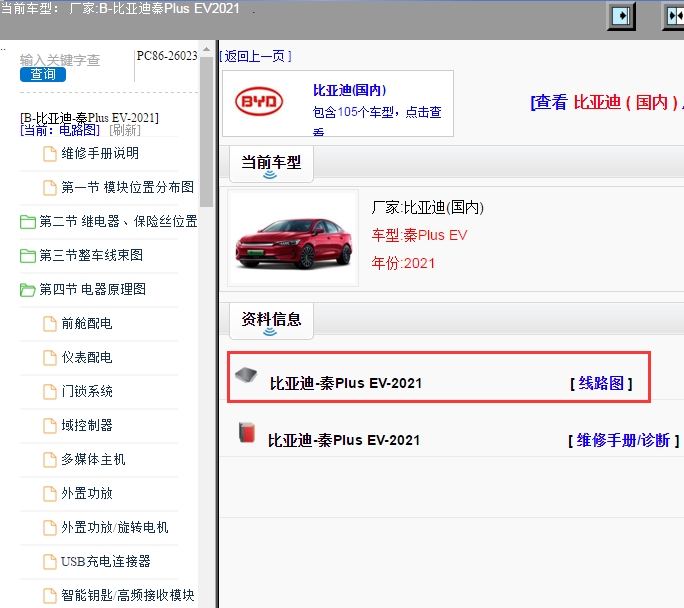Focus the 输入关键字查 keyword input field
684x608 pixels.
(x=60, y=60)
